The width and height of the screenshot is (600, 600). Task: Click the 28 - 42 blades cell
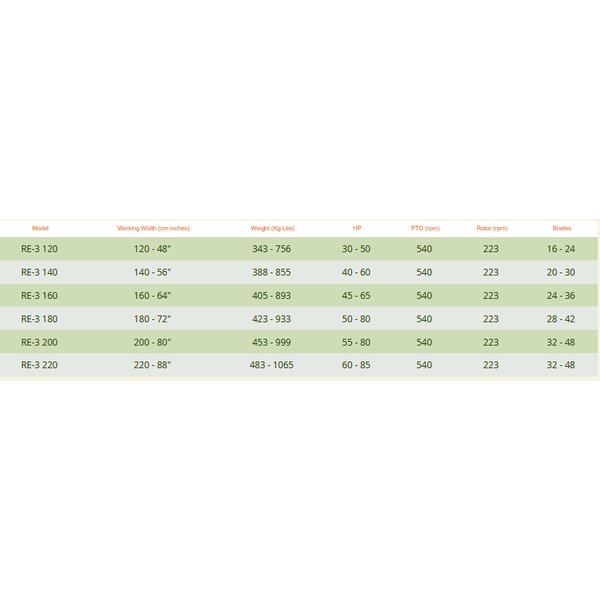coord(561,319)
